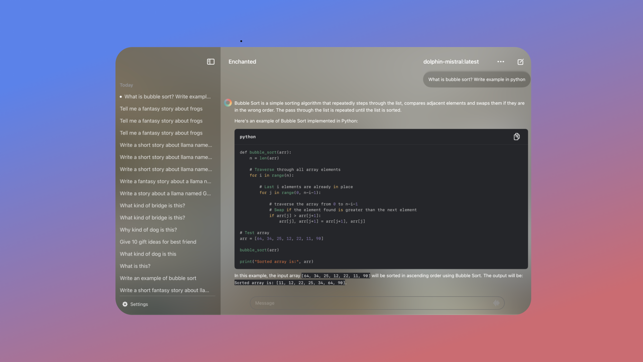Open 'Write a fantasy story about a llama n...' chat
643x362 pixels.
coord(165,181)
